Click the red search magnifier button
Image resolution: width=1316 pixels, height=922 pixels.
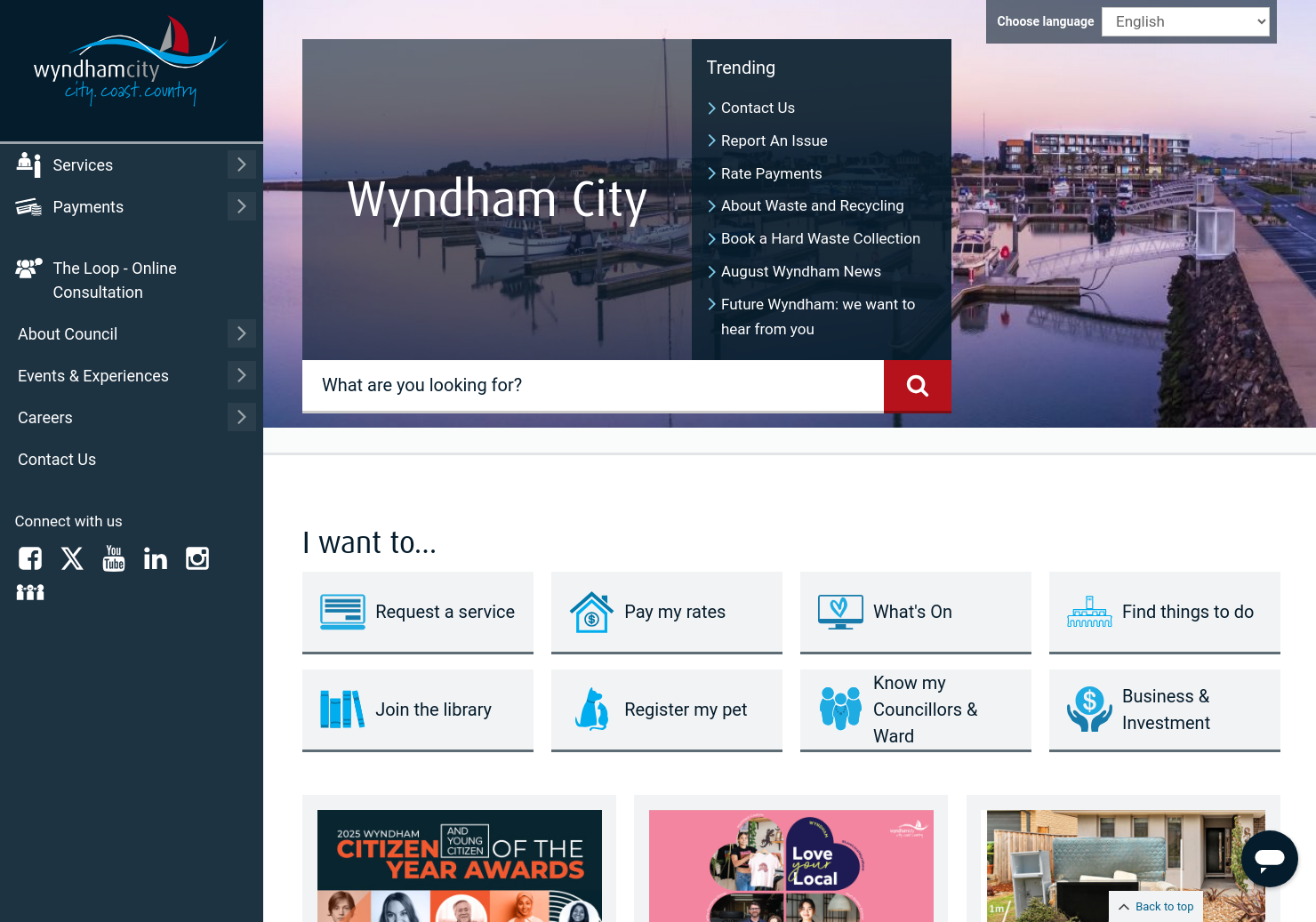(917, 386)
